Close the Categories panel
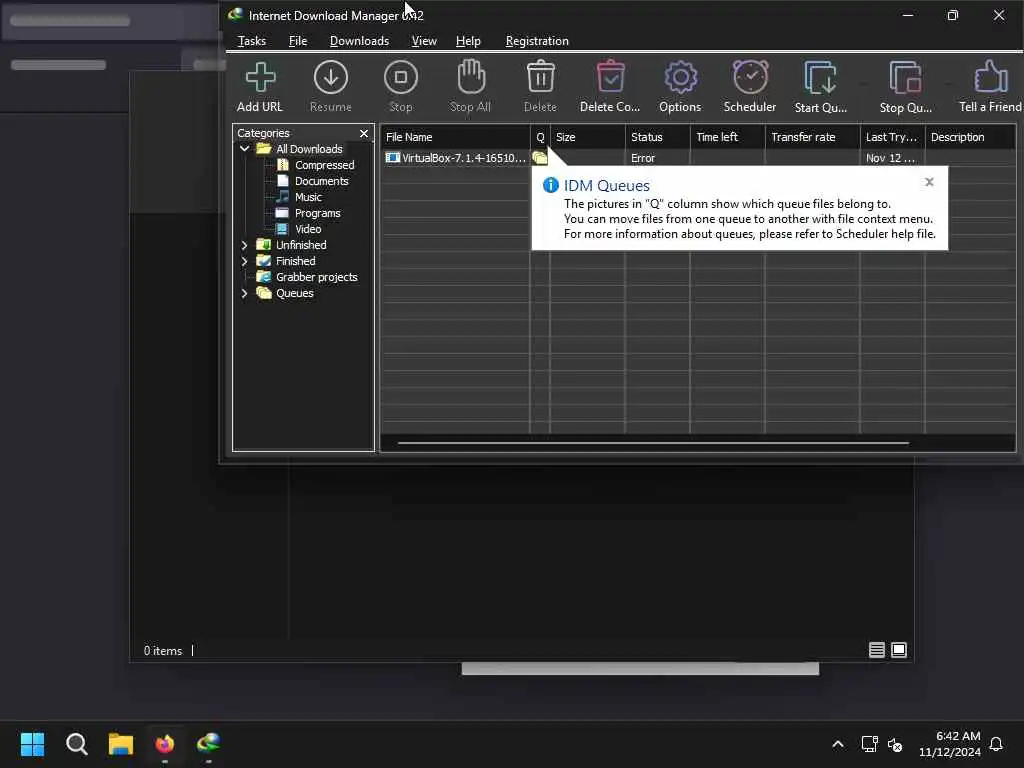1024x768 pixels. coord(364,133)
